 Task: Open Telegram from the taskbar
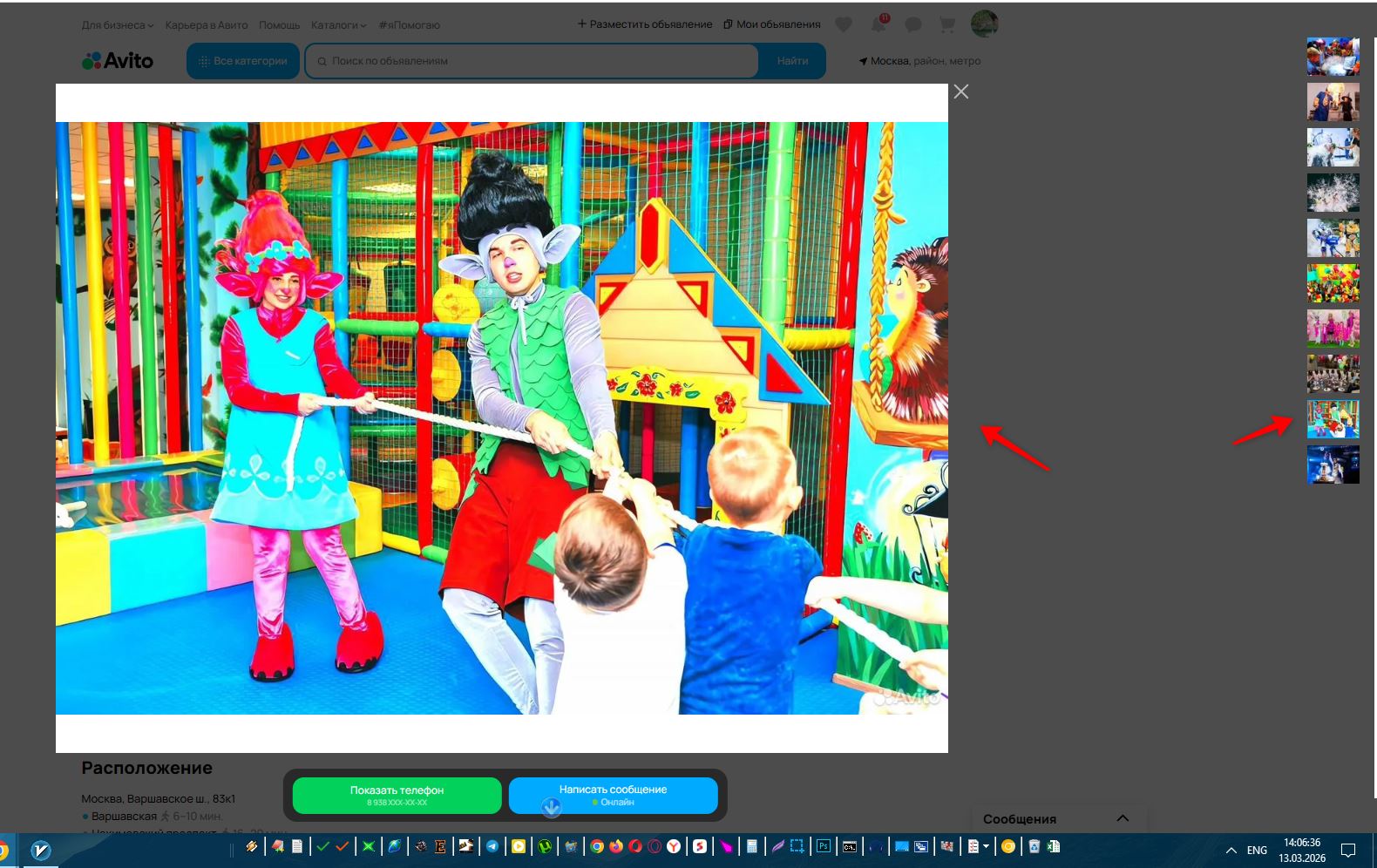coord(492,846)
